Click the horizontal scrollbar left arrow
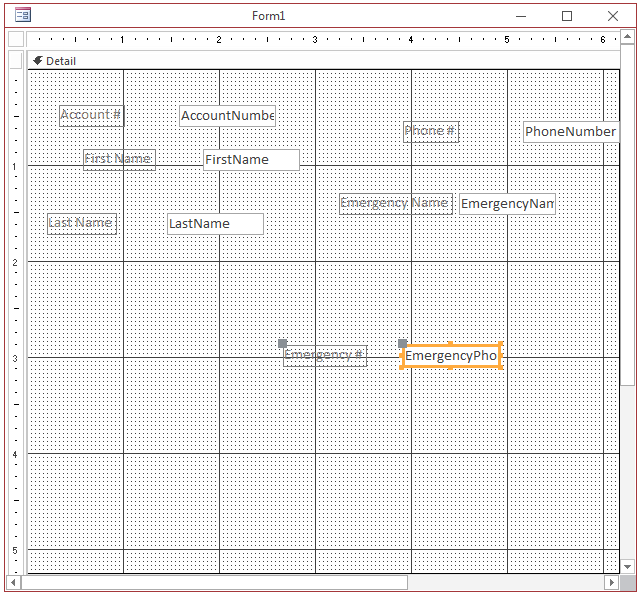The height and width of the screenshot is (596, 641). (x=13, y=583)
